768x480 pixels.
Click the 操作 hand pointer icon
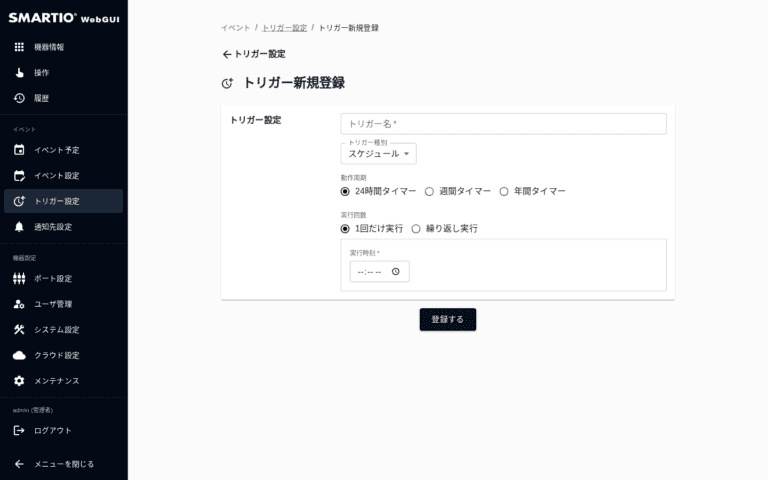coord(19,73)
